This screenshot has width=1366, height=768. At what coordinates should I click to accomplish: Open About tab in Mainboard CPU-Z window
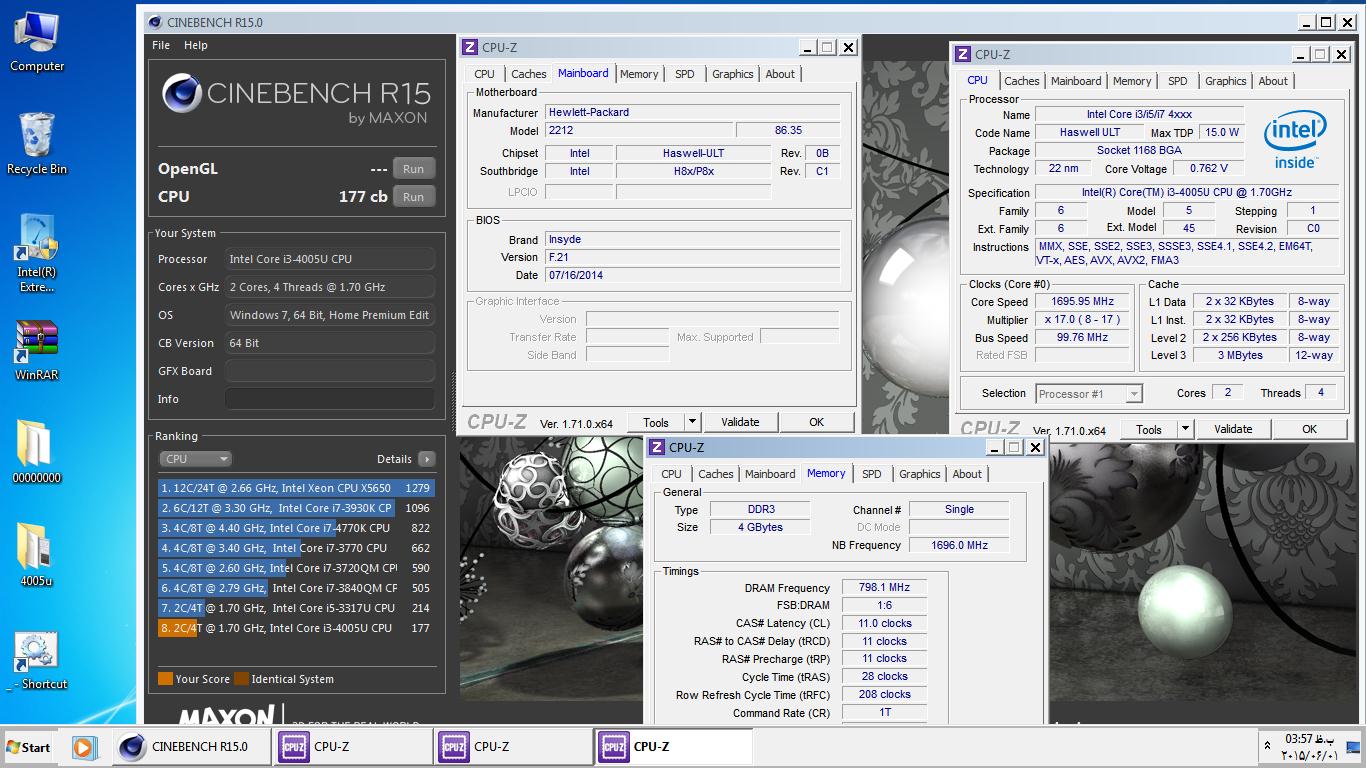780,74
